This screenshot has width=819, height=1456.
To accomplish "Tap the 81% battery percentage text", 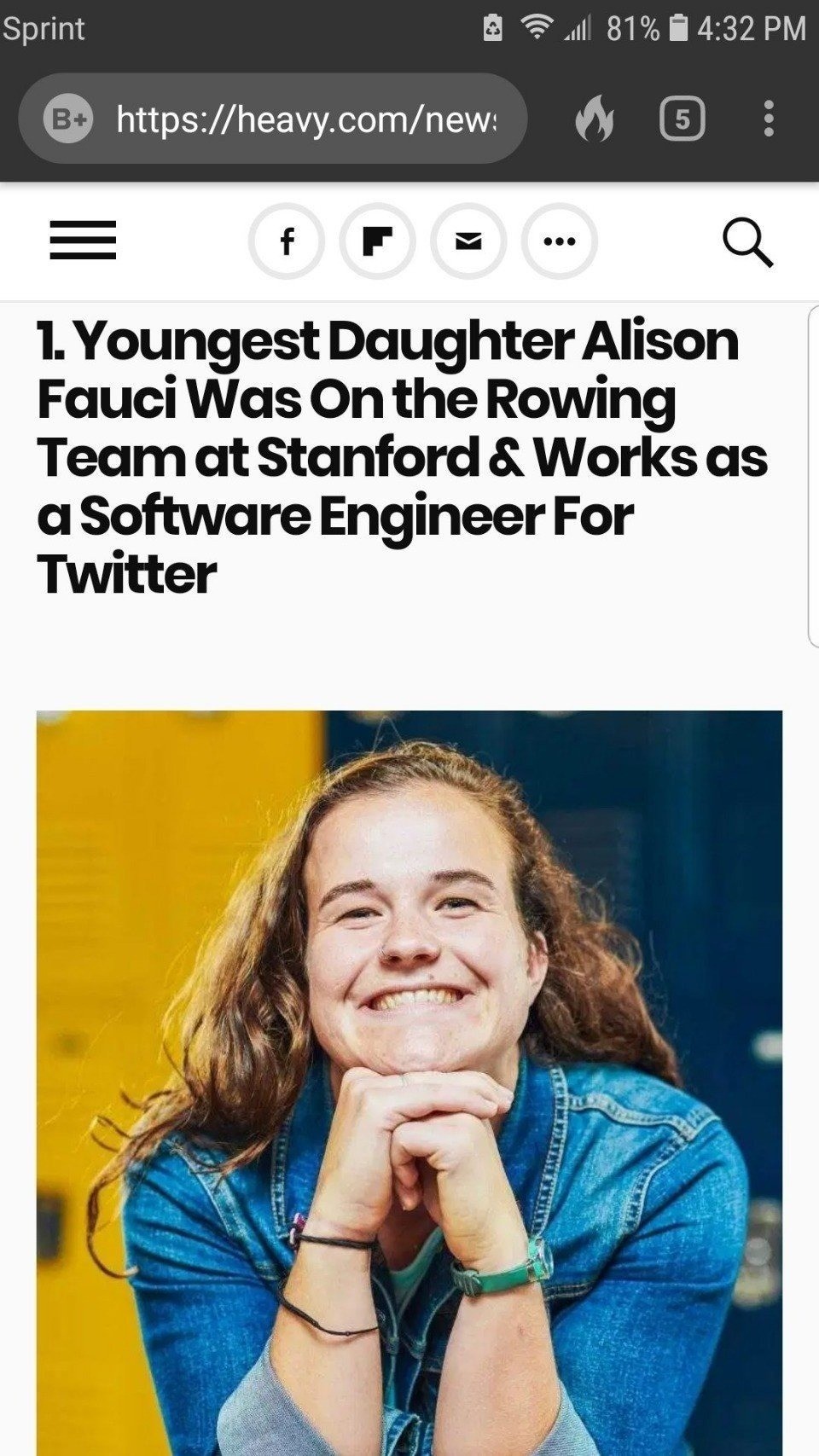I will tap(633, 29).
